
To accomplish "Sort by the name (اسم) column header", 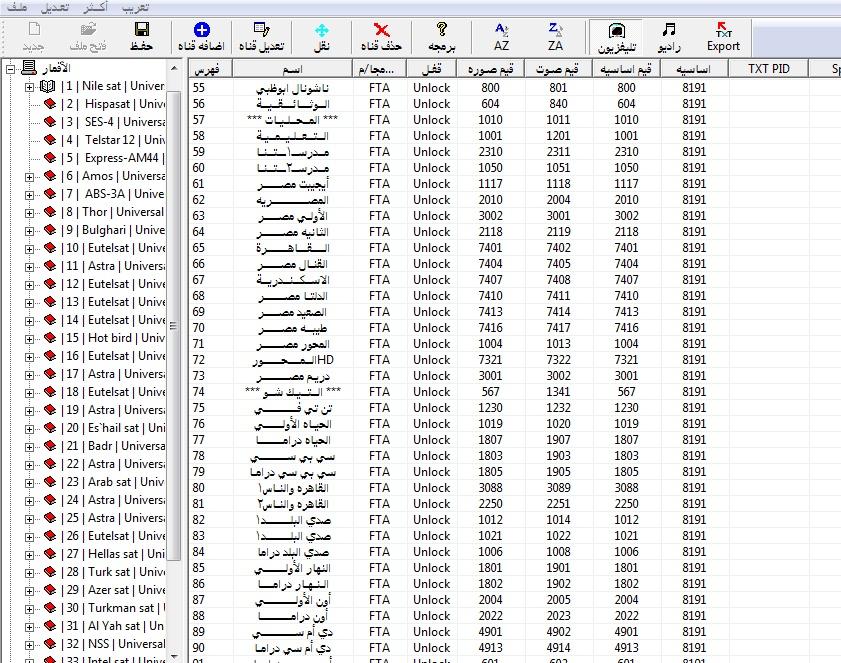I will pyautogui.click(x=293, y=69).
